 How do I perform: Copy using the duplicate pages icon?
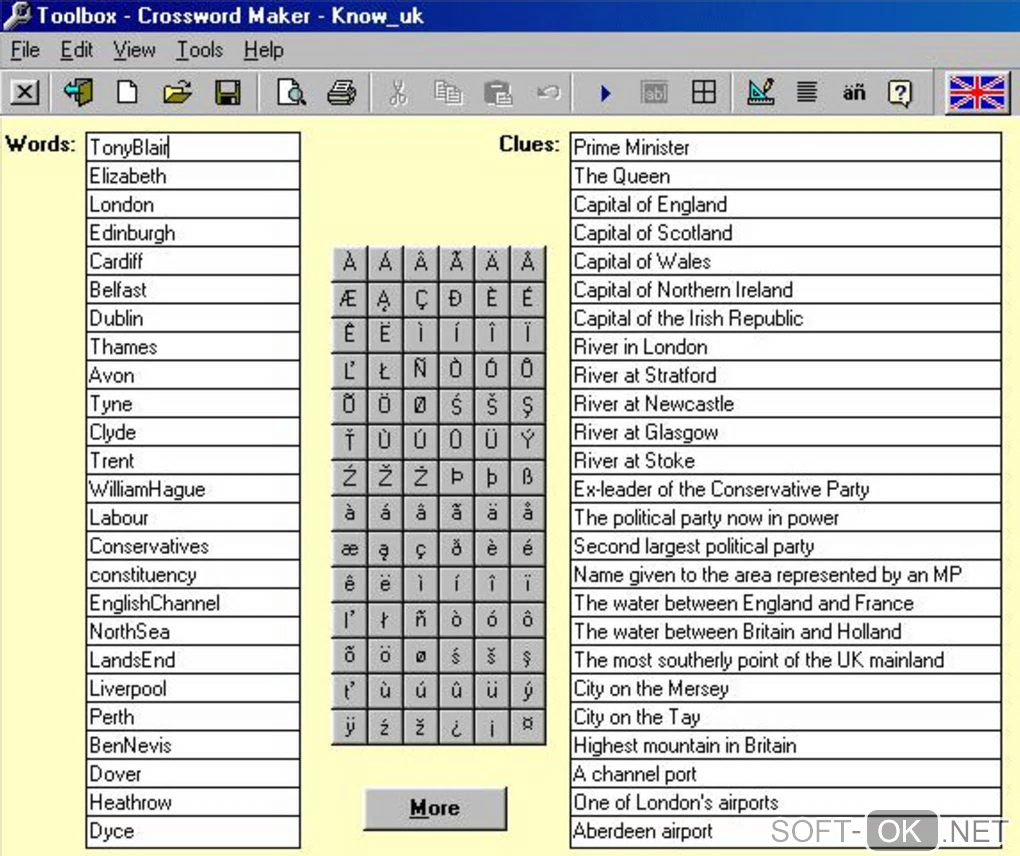tap(448, 92)
